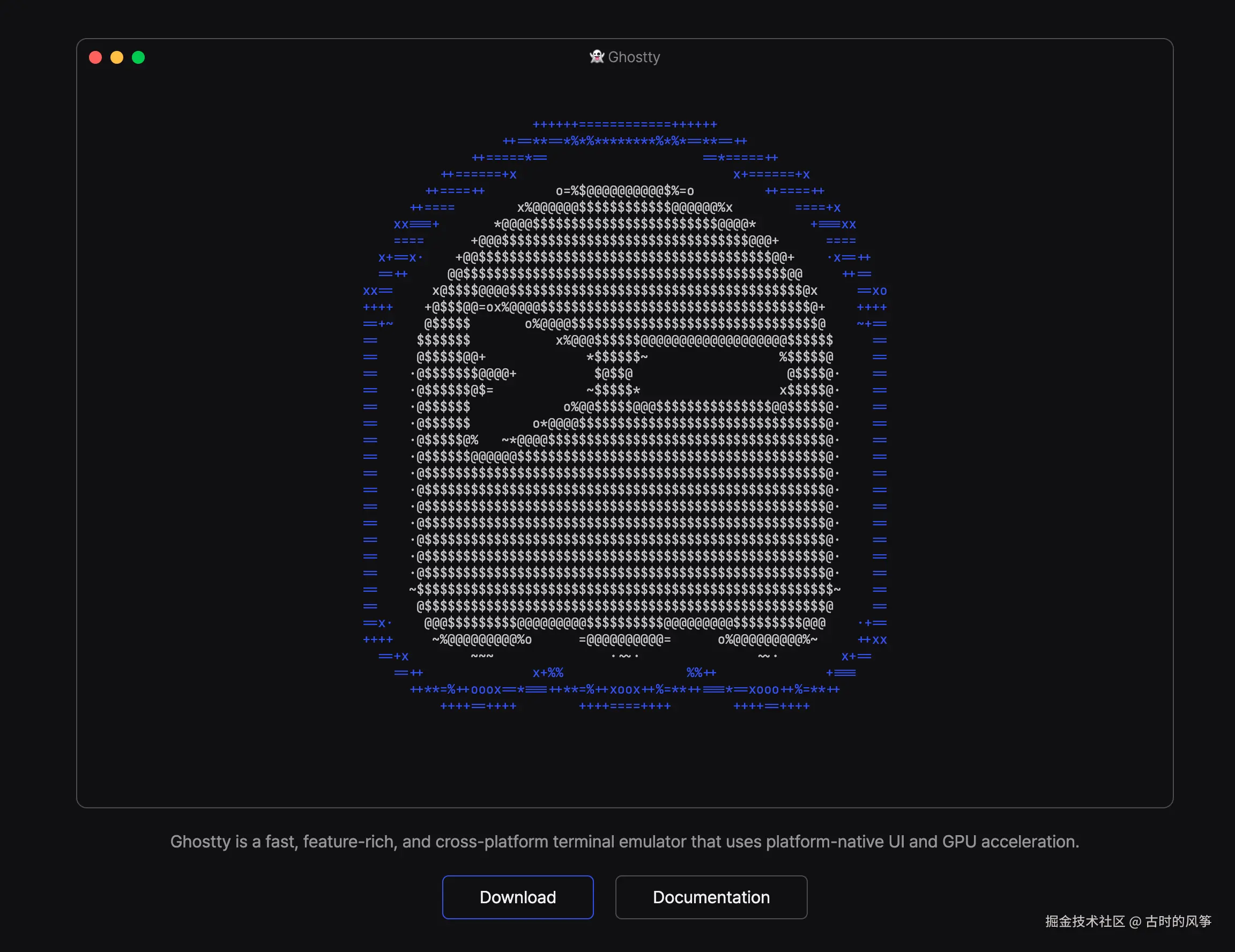This screenshot has width=1235, height=952.
Task: Click the ASCII ghost's left foot
Action: coord(482,640)
